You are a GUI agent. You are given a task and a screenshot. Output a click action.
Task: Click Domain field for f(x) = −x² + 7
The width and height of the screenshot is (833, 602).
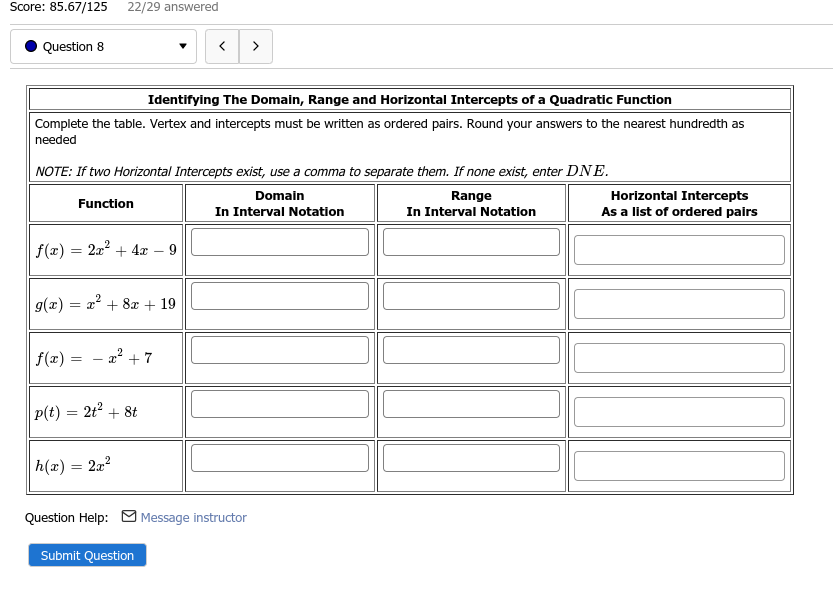coord(280,350)
